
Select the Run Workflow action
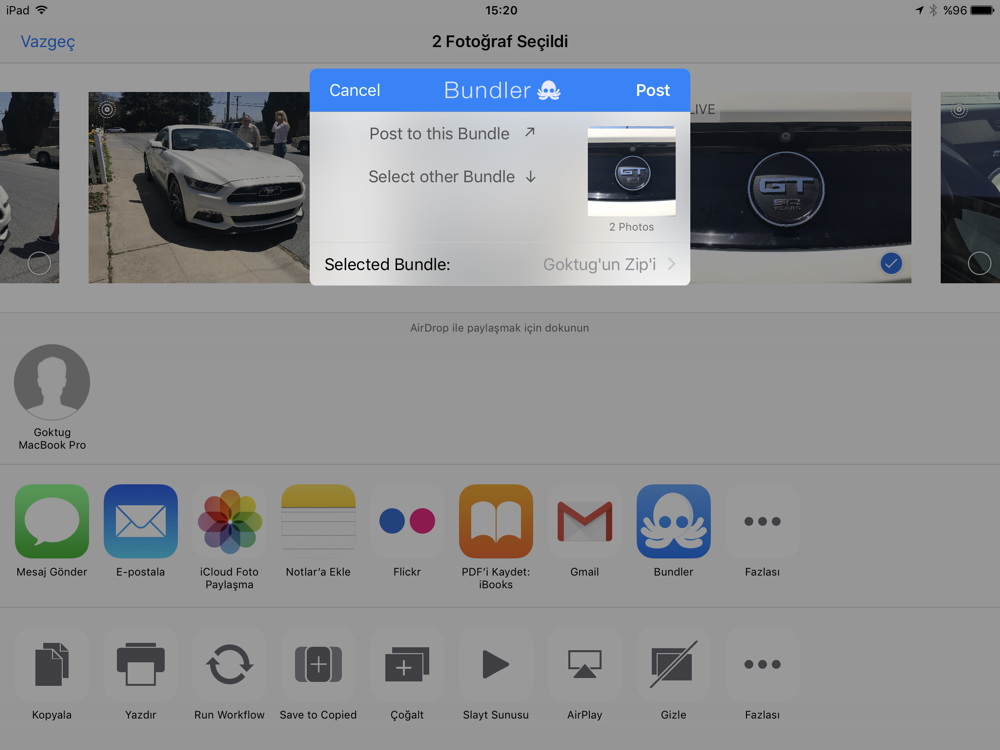[229, 665]
